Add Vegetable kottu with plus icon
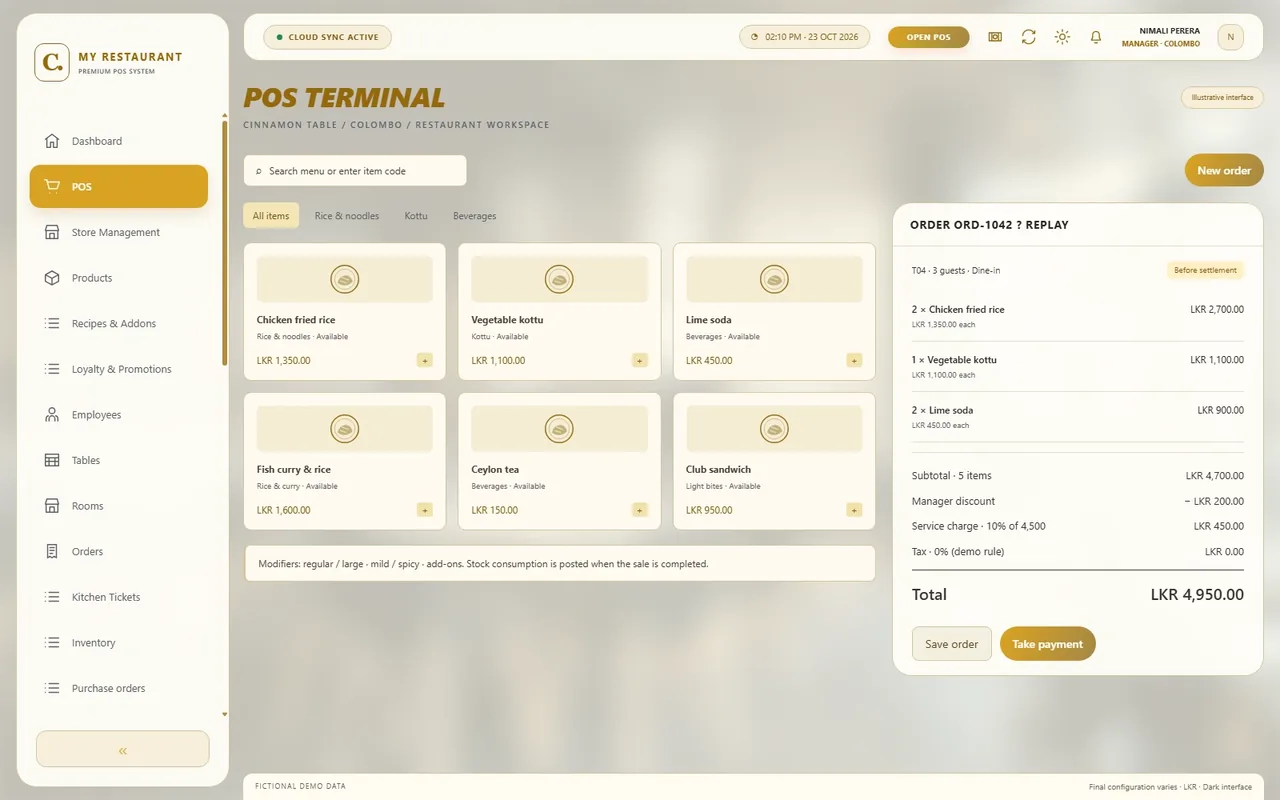The image size is (1280, 800). click(640, 360)
